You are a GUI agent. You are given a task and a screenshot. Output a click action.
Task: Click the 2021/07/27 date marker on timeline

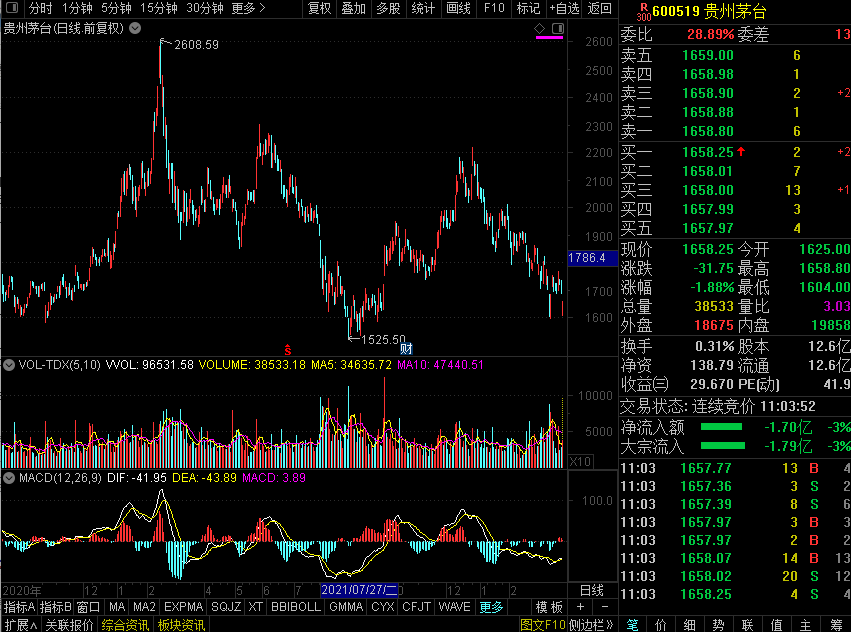(360, 590)
